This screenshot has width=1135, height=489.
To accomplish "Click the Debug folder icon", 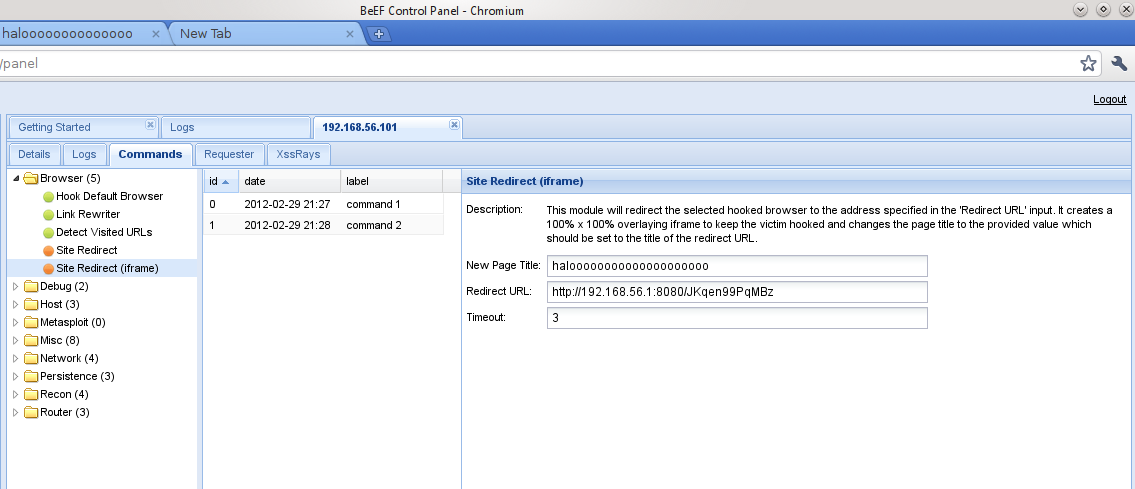I will tap(30, 286).
